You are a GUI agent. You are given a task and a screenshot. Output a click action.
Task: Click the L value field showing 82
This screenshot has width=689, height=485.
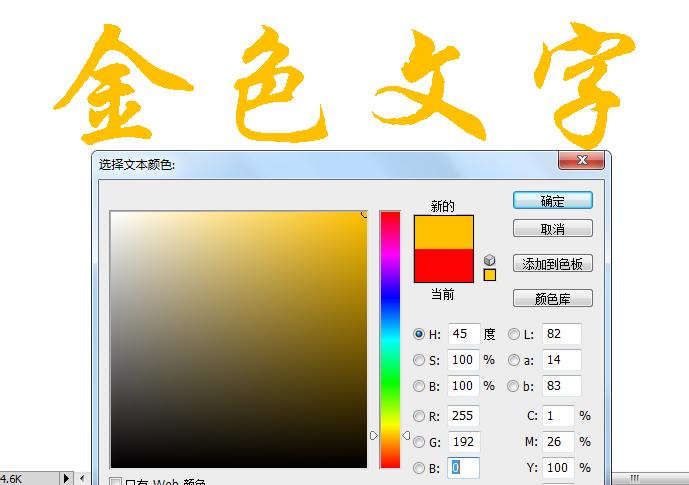point(562,334)
